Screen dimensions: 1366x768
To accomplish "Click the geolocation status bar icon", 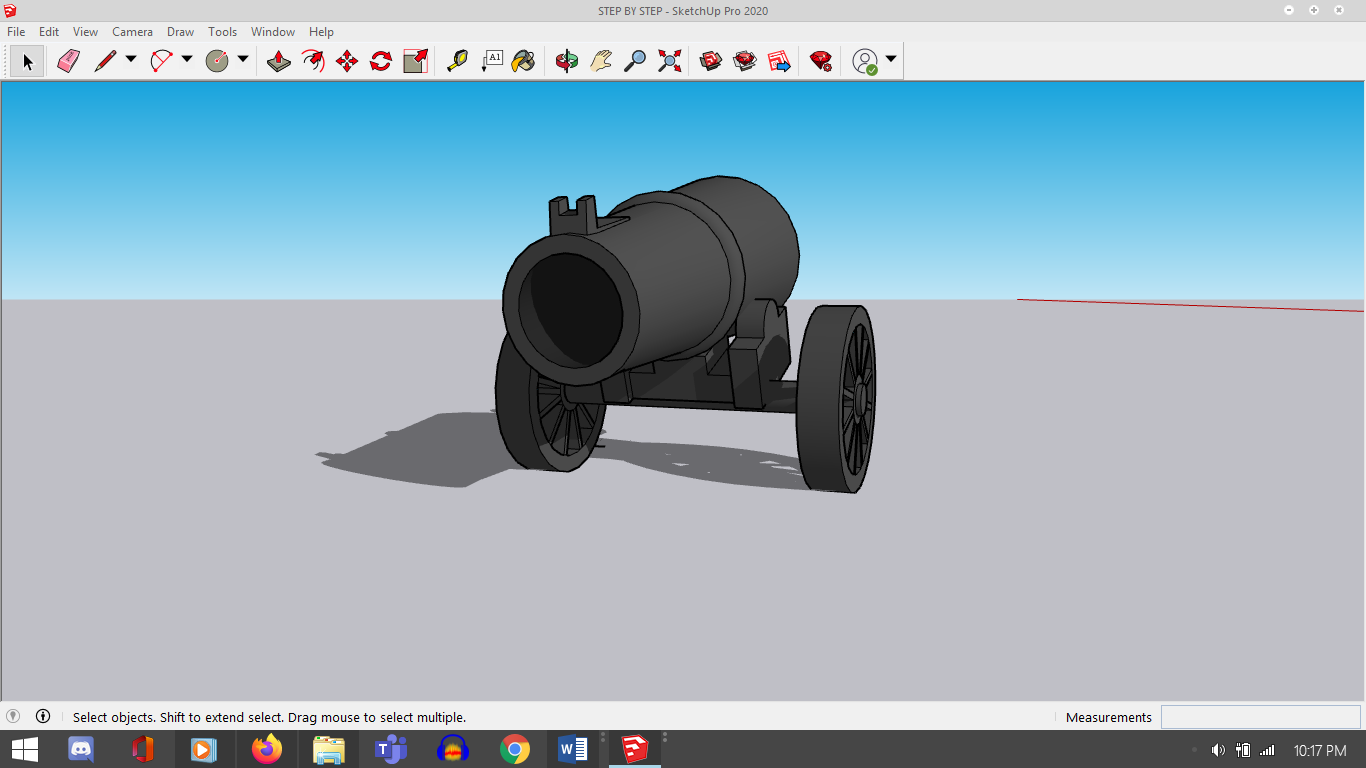I will pos(13,716).
